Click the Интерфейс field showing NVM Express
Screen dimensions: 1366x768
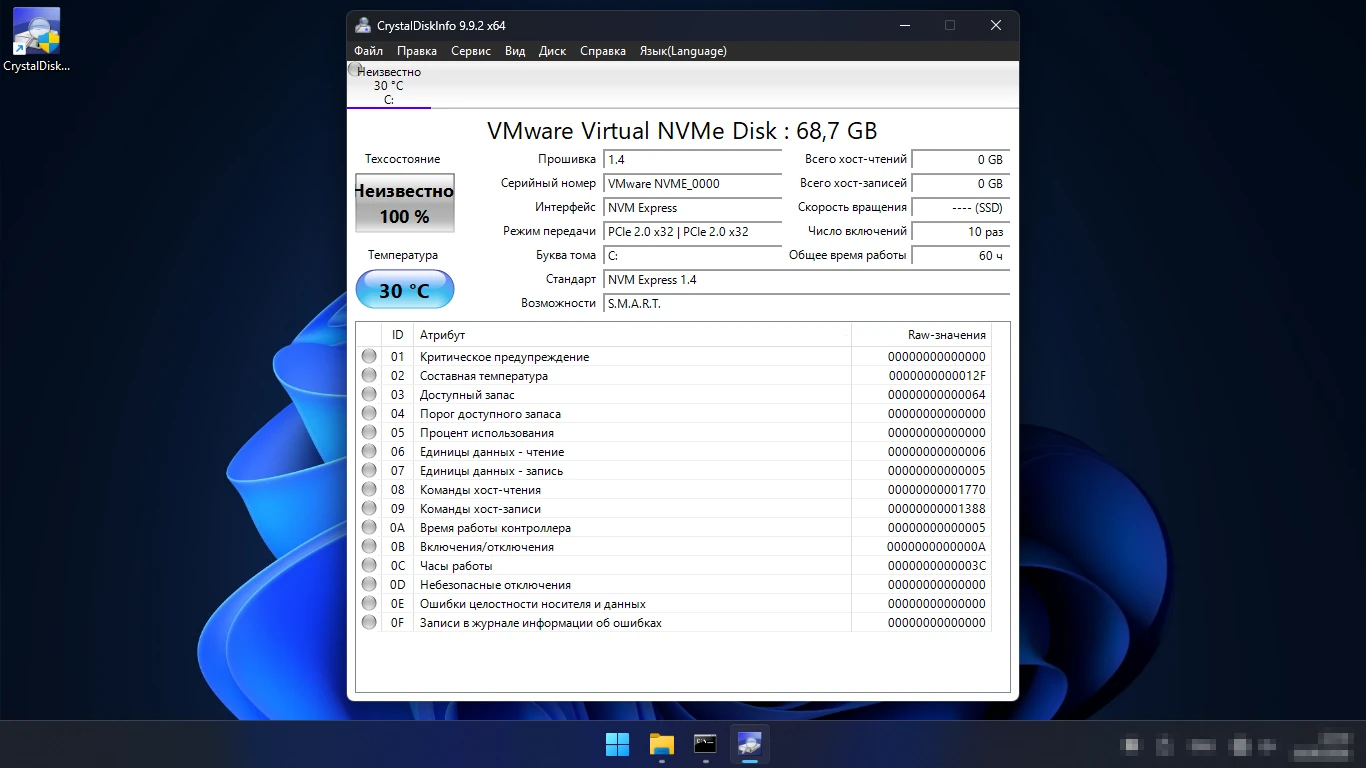point(693,208)
